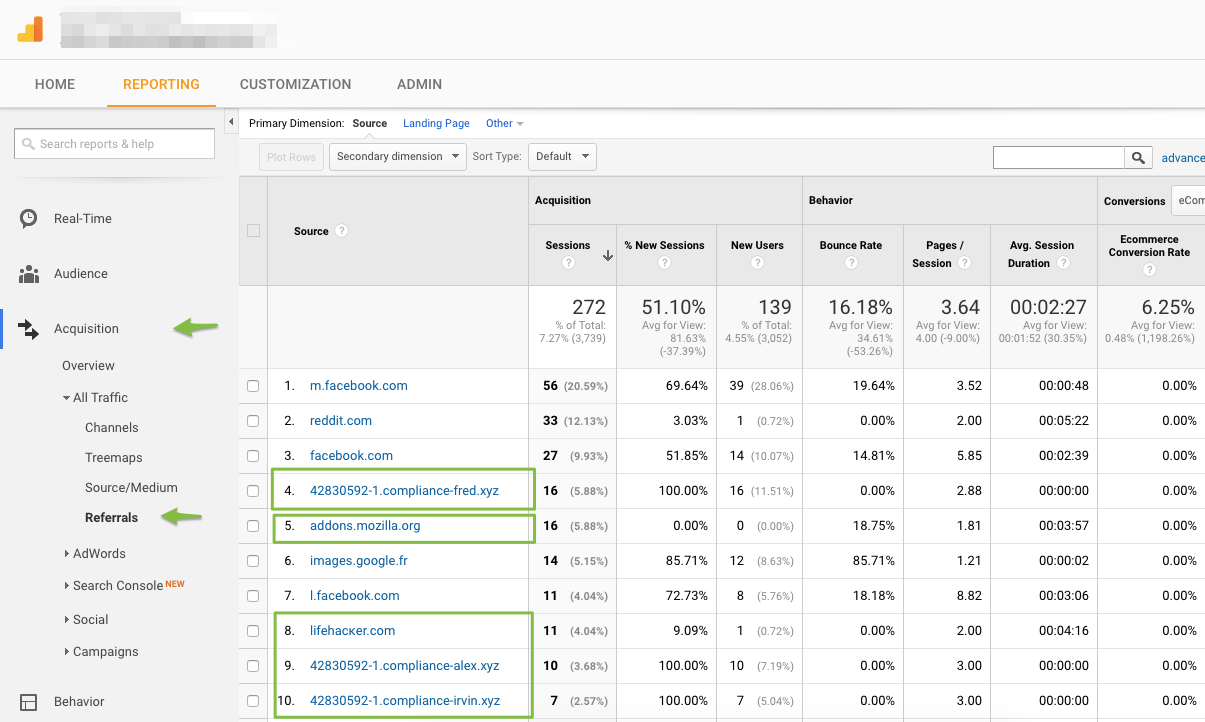The height and width of the screenshot is (722, 1205).
Task: Open help for % New Sessions
Action: tap(664, 263)
